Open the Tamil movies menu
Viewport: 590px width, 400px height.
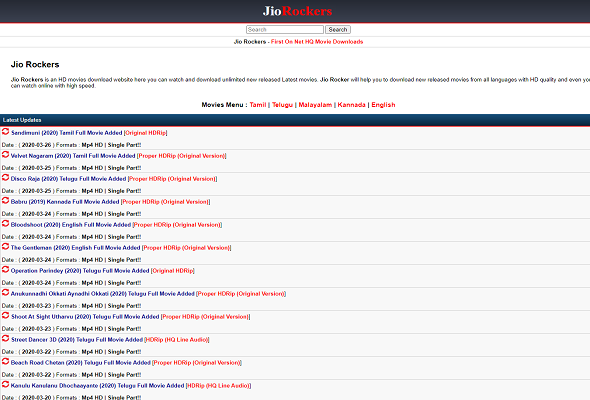point(258,105)
